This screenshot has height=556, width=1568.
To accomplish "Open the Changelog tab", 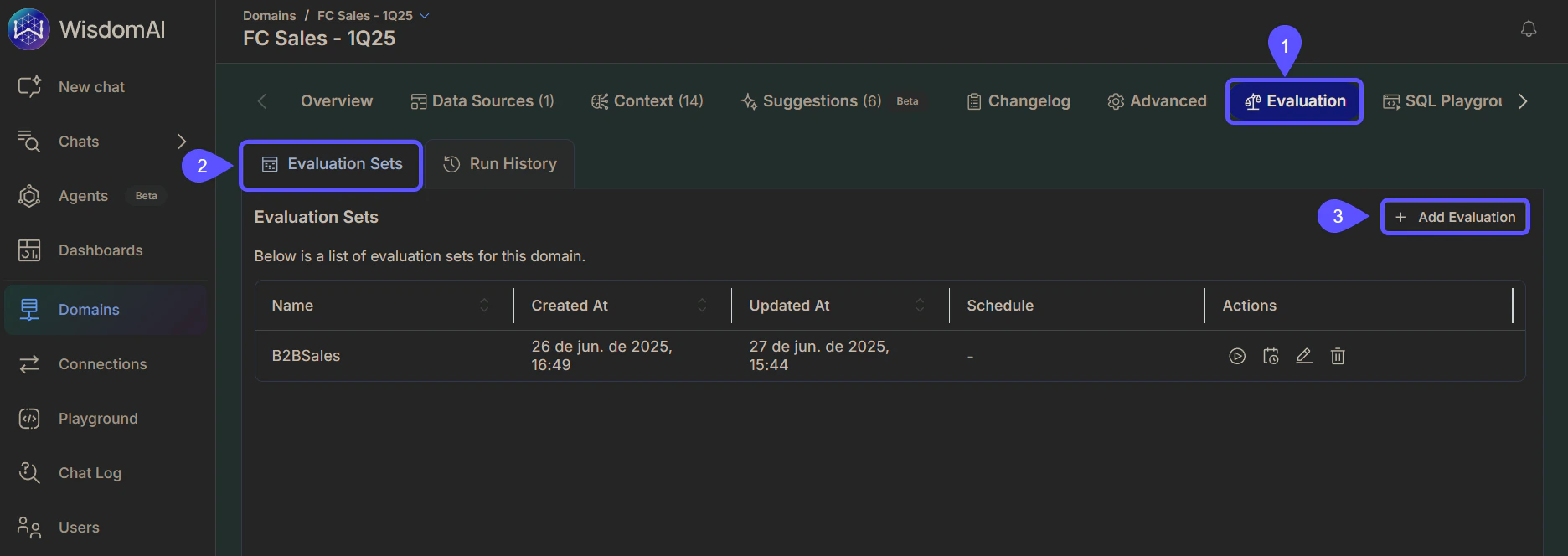I will (x=1019, y=101).
